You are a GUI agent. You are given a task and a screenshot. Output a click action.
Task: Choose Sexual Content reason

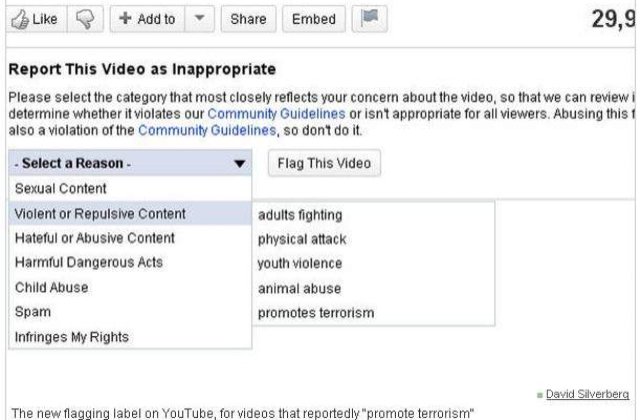[130, 189]
